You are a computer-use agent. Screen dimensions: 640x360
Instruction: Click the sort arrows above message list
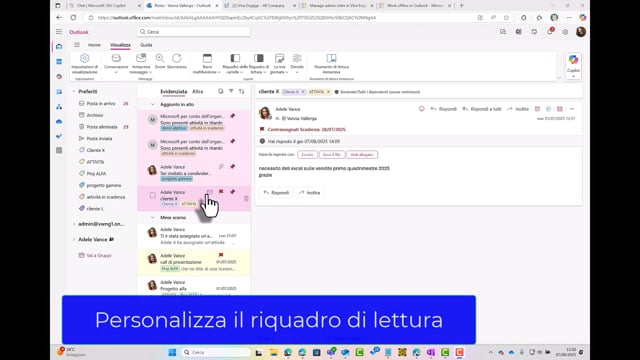pyautogui.click(x=242, y=91)
